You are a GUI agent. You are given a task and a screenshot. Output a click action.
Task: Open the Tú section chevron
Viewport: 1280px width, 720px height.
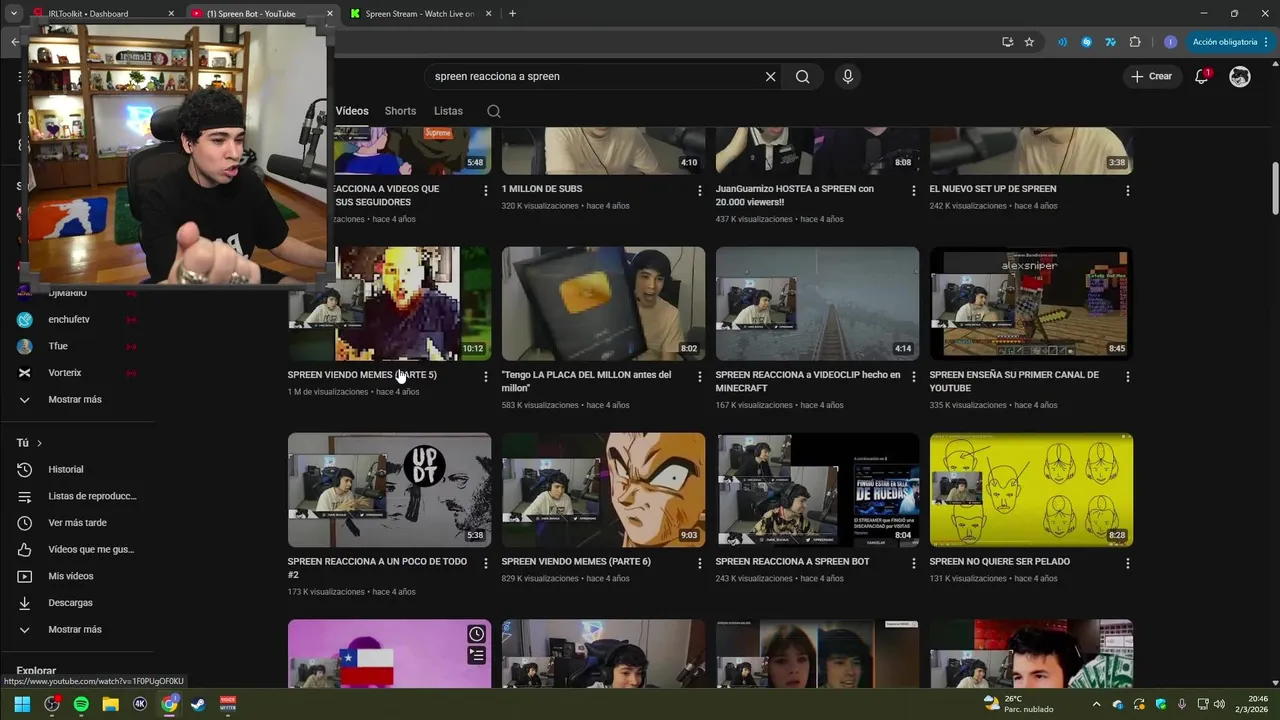click(39, 443)
